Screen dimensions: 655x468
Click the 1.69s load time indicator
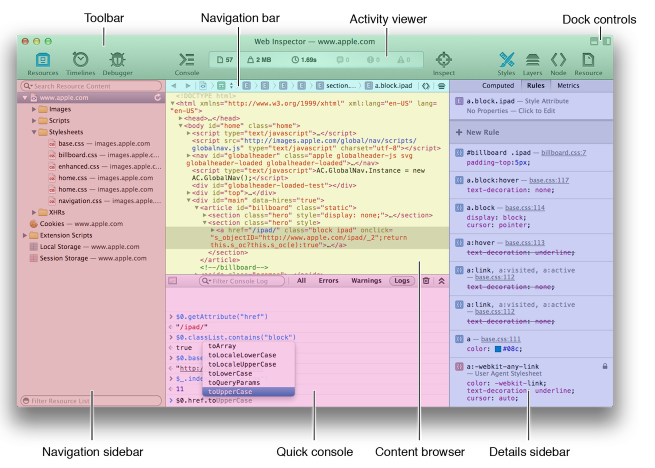[304, 60]
